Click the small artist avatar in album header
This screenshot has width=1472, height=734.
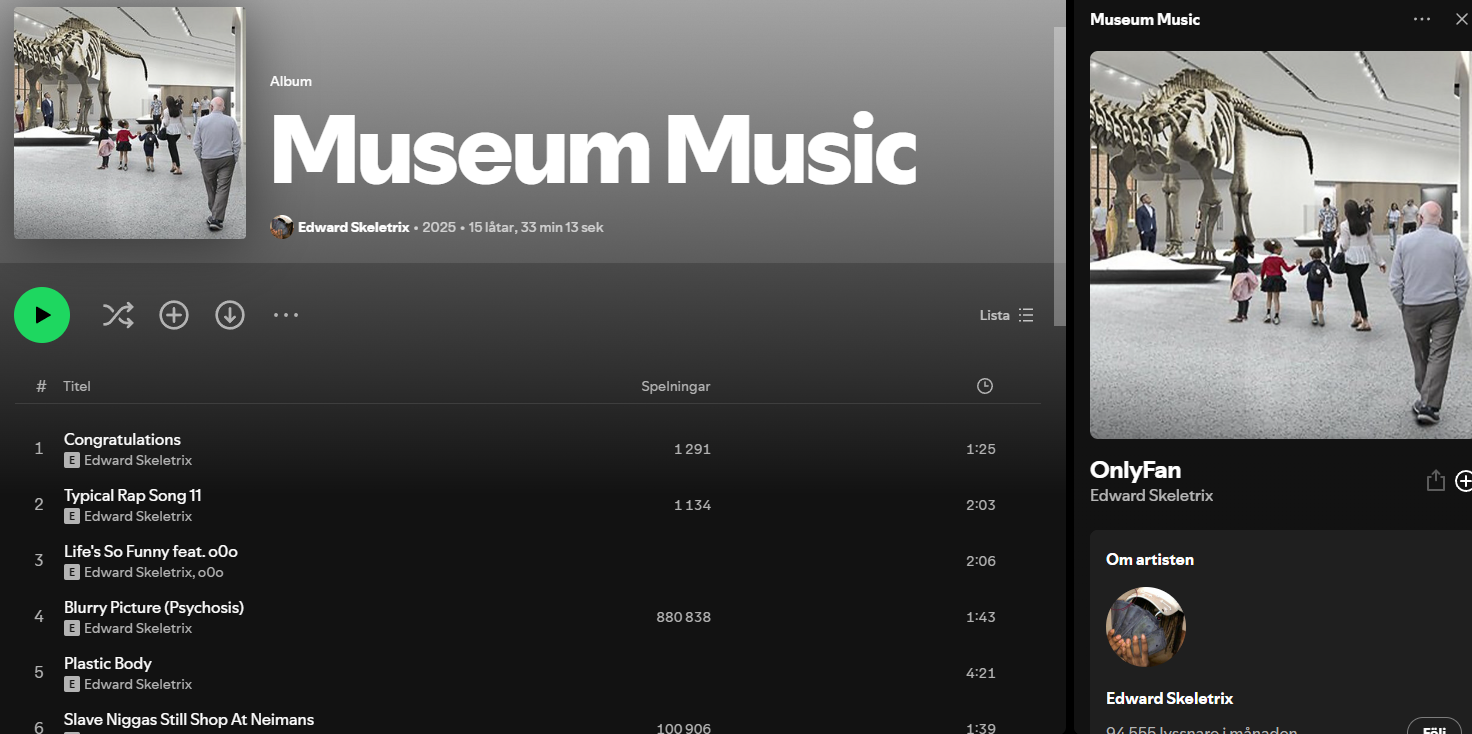pos(282,227)
